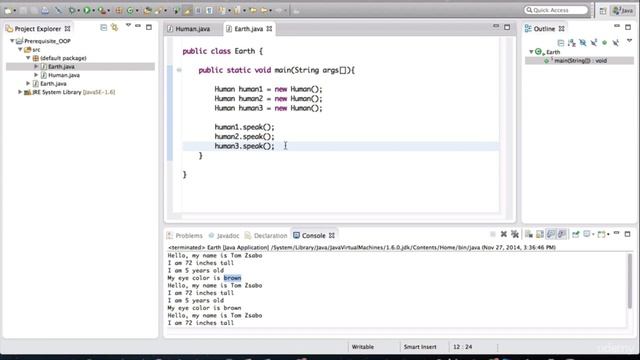Launch Debug with the bug icon
The image size is (640, 360).
tap(72, 11)
